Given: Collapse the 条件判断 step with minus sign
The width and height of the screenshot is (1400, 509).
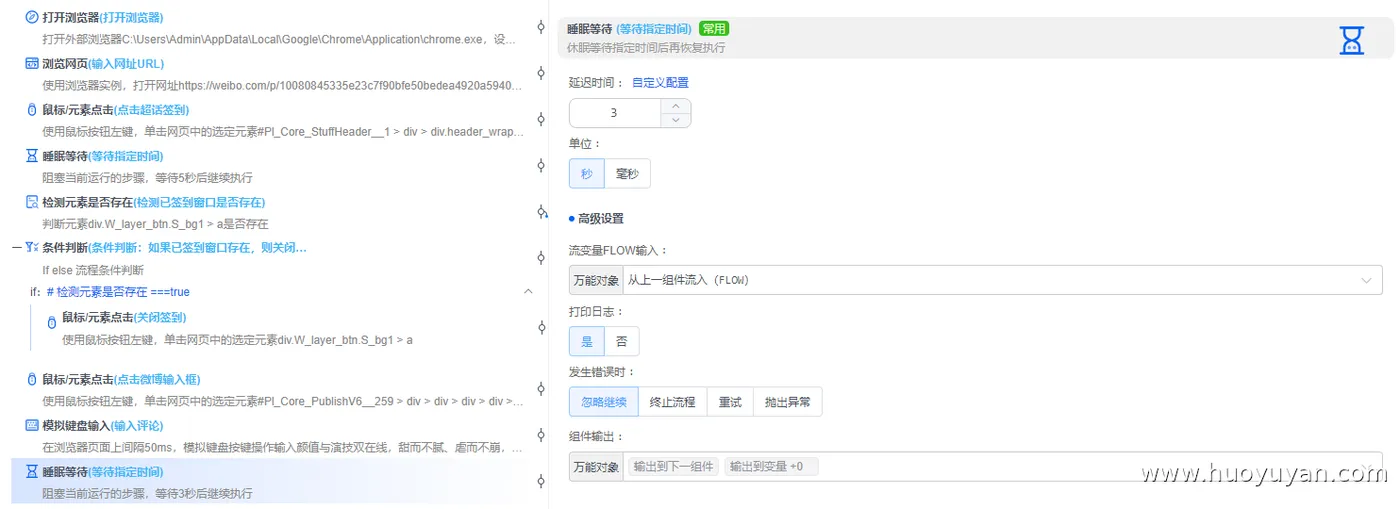Looking at the screenshot, I should tap(16, 247).
